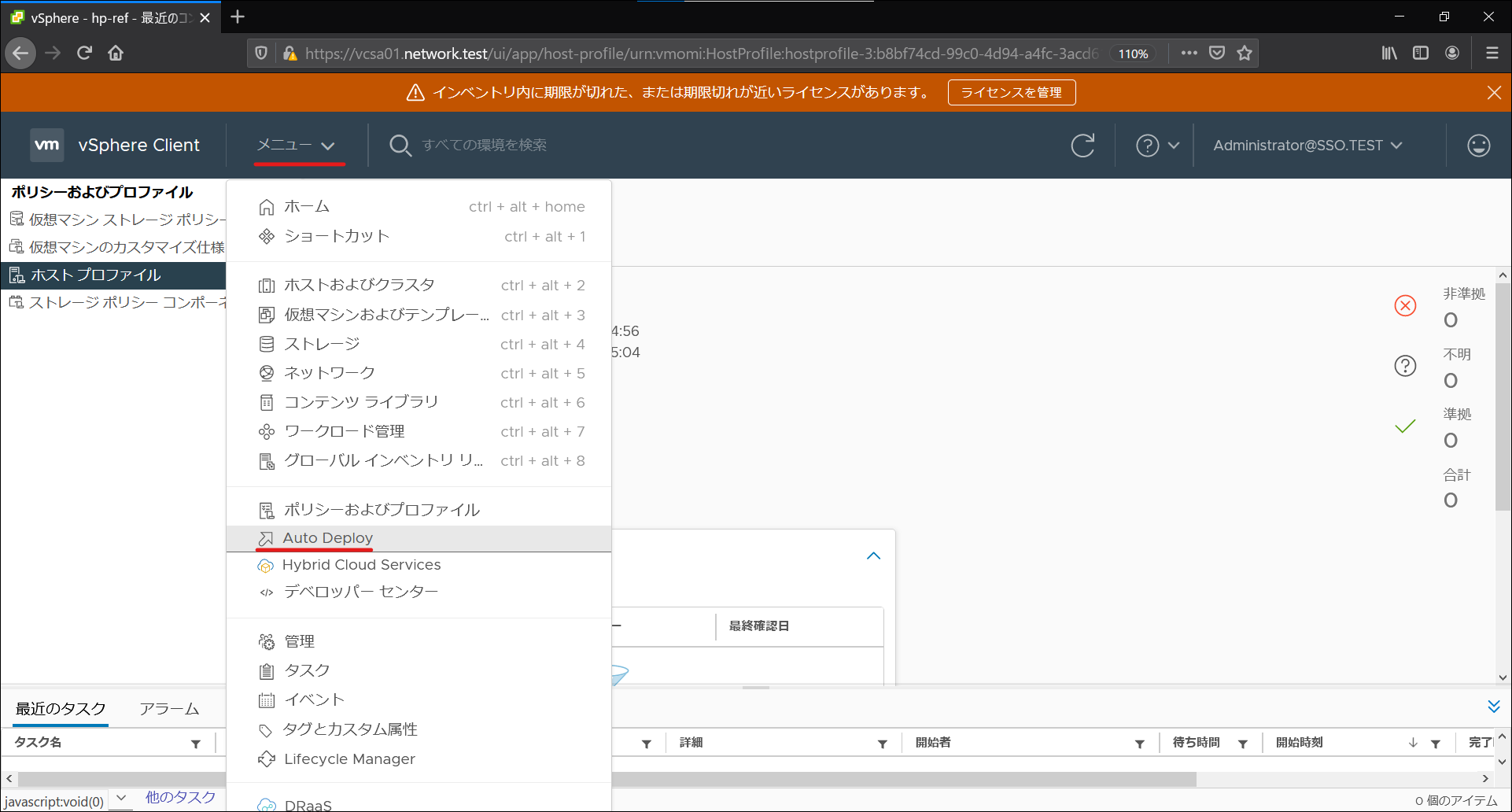Image resolution: width=1512 pixels, height=812 pixels.
Task: Sort by 開始時刻 descending arrow
Action: 1413,743
